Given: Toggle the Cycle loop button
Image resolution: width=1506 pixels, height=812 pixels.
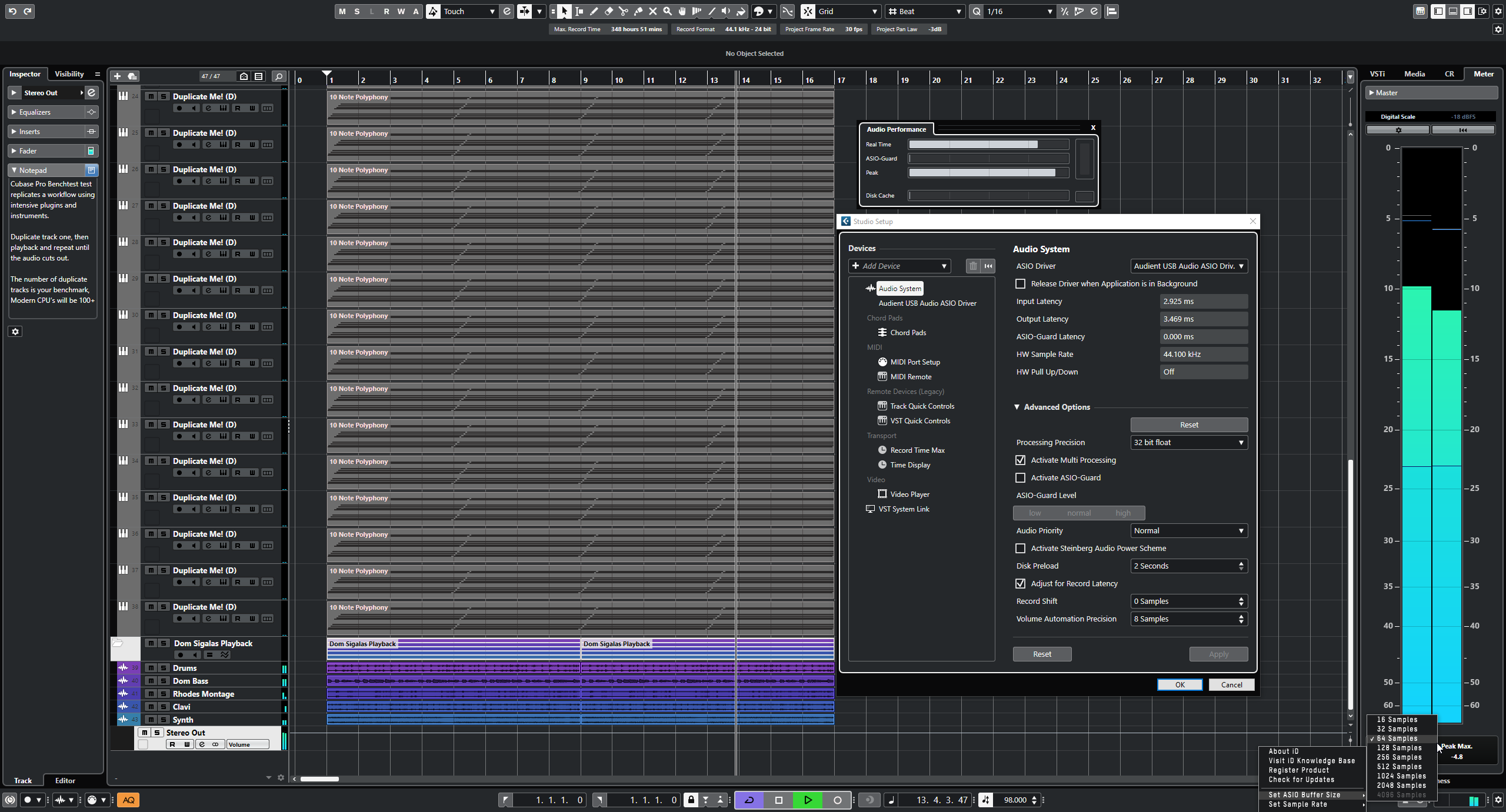Looking at the screenshot, I should [749, 800].
